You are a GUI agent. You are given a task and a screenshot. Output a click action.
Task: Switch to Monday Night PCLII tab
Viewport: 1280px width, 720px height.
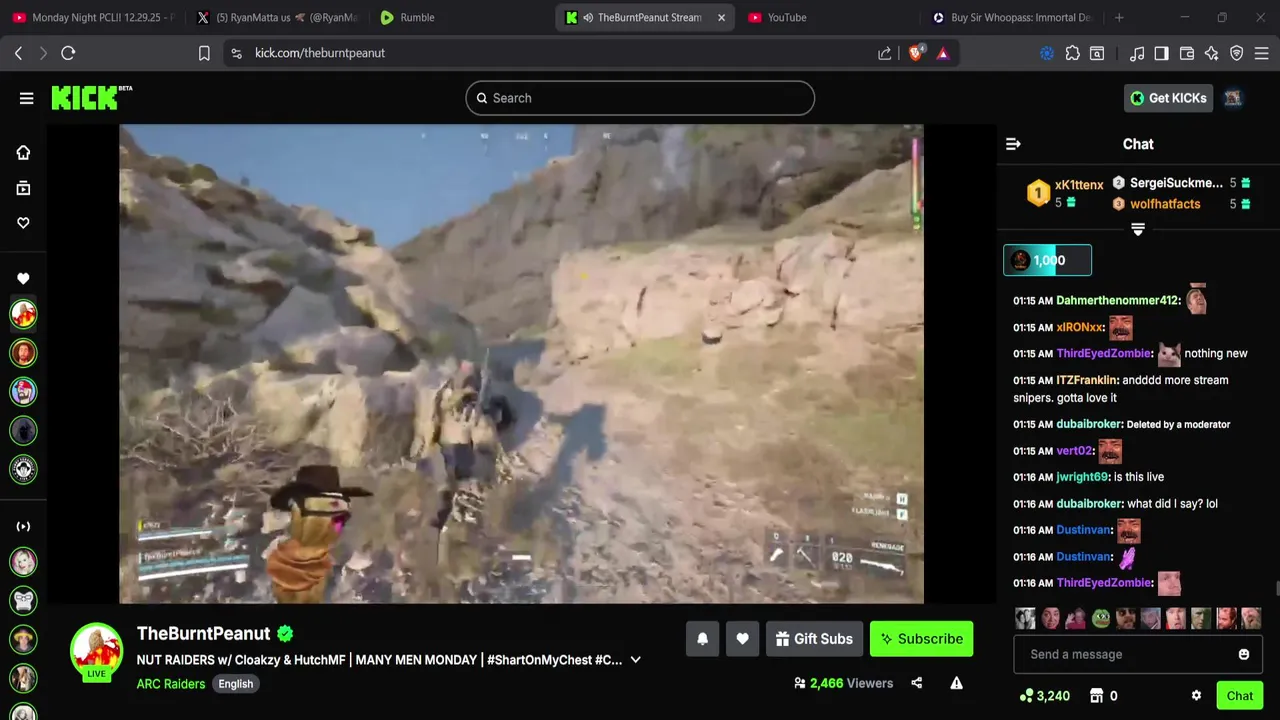click(x=93, y=17)
